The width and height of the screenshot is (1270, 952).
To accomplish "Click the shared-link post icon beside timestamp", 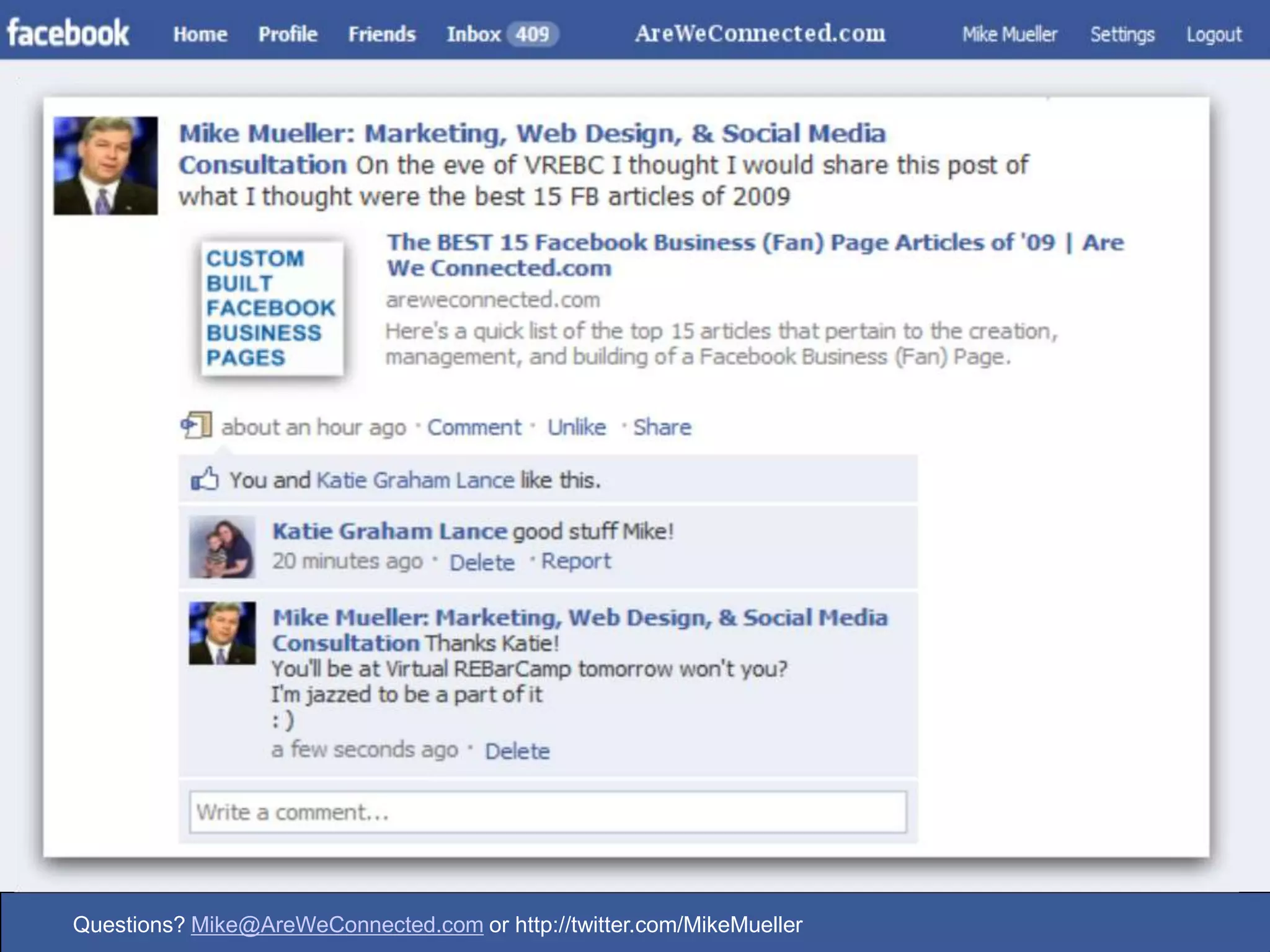I will tap(197, 426).
